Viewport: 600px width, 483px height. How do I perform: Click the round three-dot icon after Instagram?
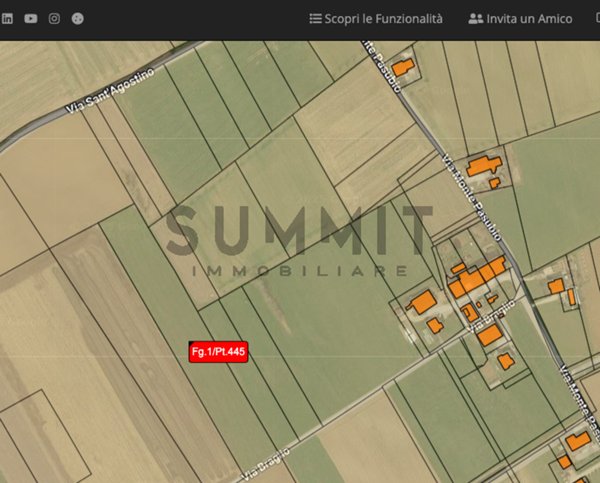[78, 18]
